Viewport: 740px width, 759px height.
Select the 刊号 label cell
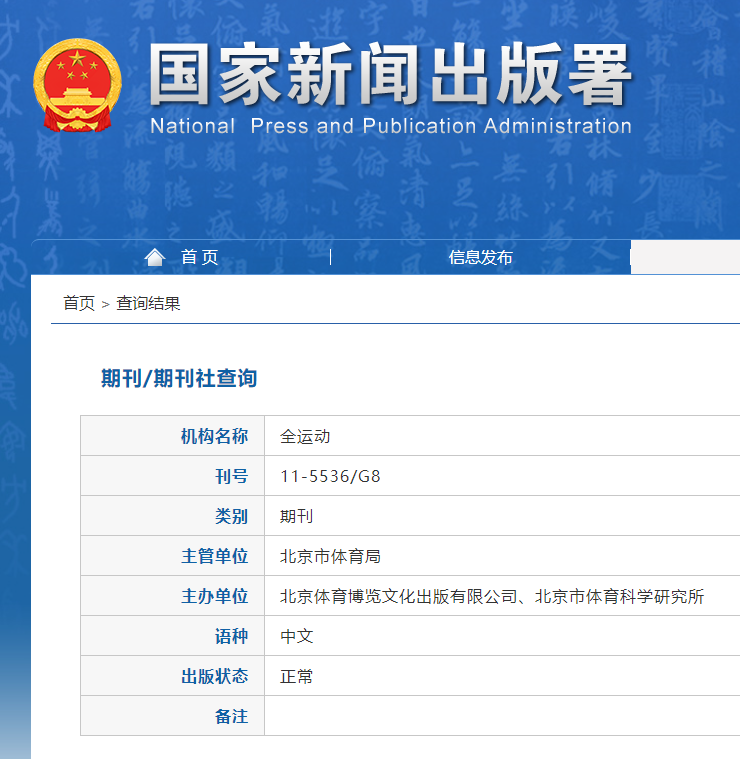(x=173, y=476)
